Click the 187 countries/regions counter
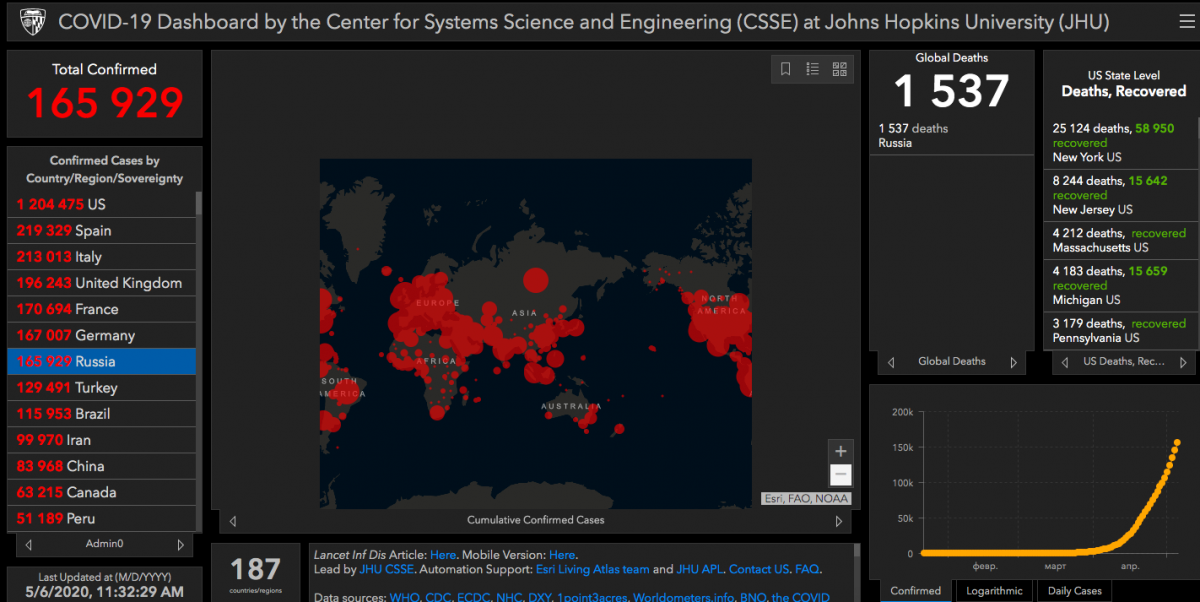The height and width of the screenshot is (602, 1200). point(255,573)
